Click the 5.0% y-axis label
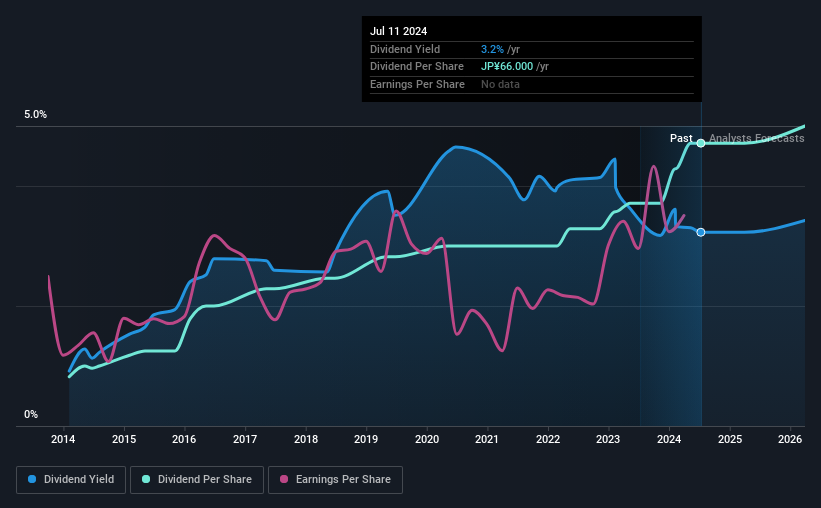This screenshot has height=508, width=821. pos(35,115)
